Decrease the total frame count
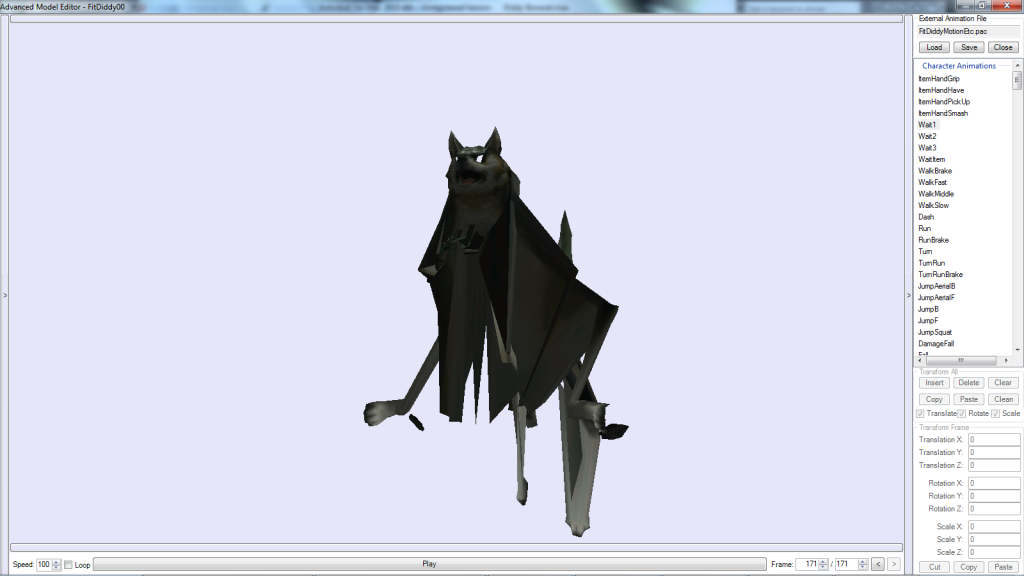Screen dimensions: 1024x576 point(863,568)
